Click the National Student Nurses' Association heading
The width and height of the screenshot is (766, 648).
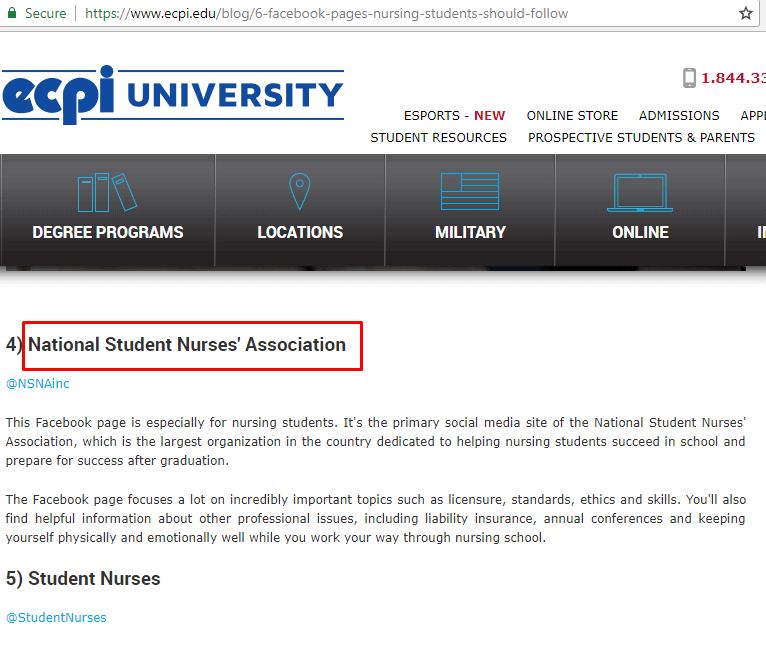[187, 345]
